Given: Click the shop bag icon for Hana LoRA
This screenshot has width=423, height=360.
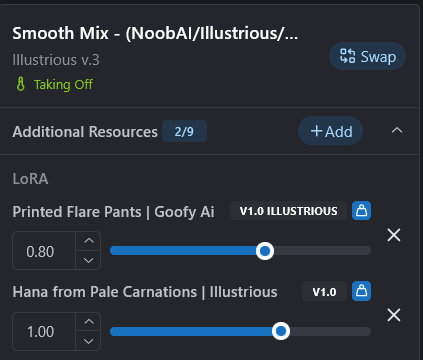Looking at the screenshot, I should pos(361,291).
